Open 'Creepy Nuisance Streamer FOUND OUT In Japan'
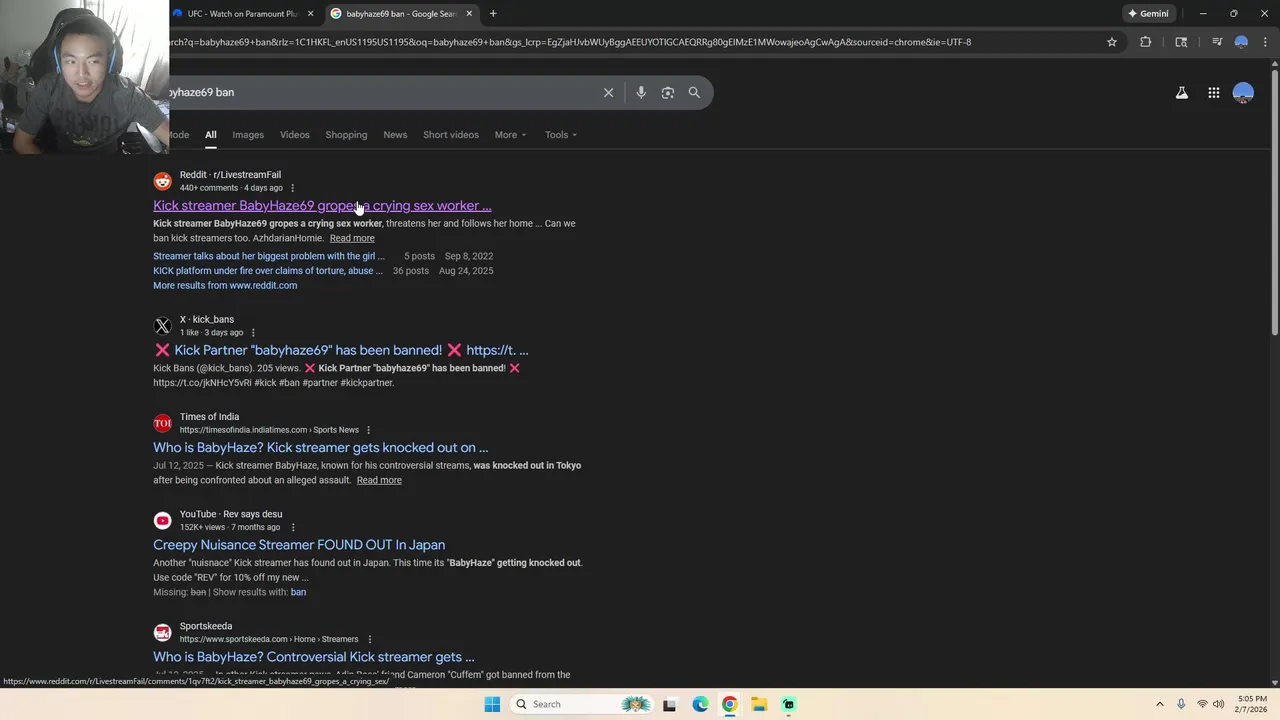 pyautogui.click(x=299, y=545)
